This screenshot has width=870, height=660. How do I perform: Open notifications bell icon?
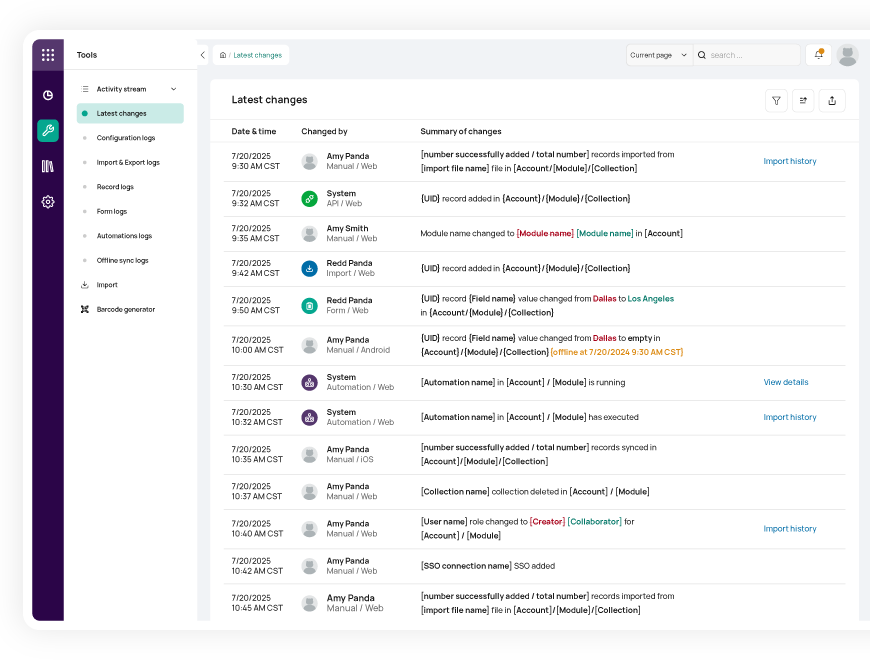[x=818, y=54]
